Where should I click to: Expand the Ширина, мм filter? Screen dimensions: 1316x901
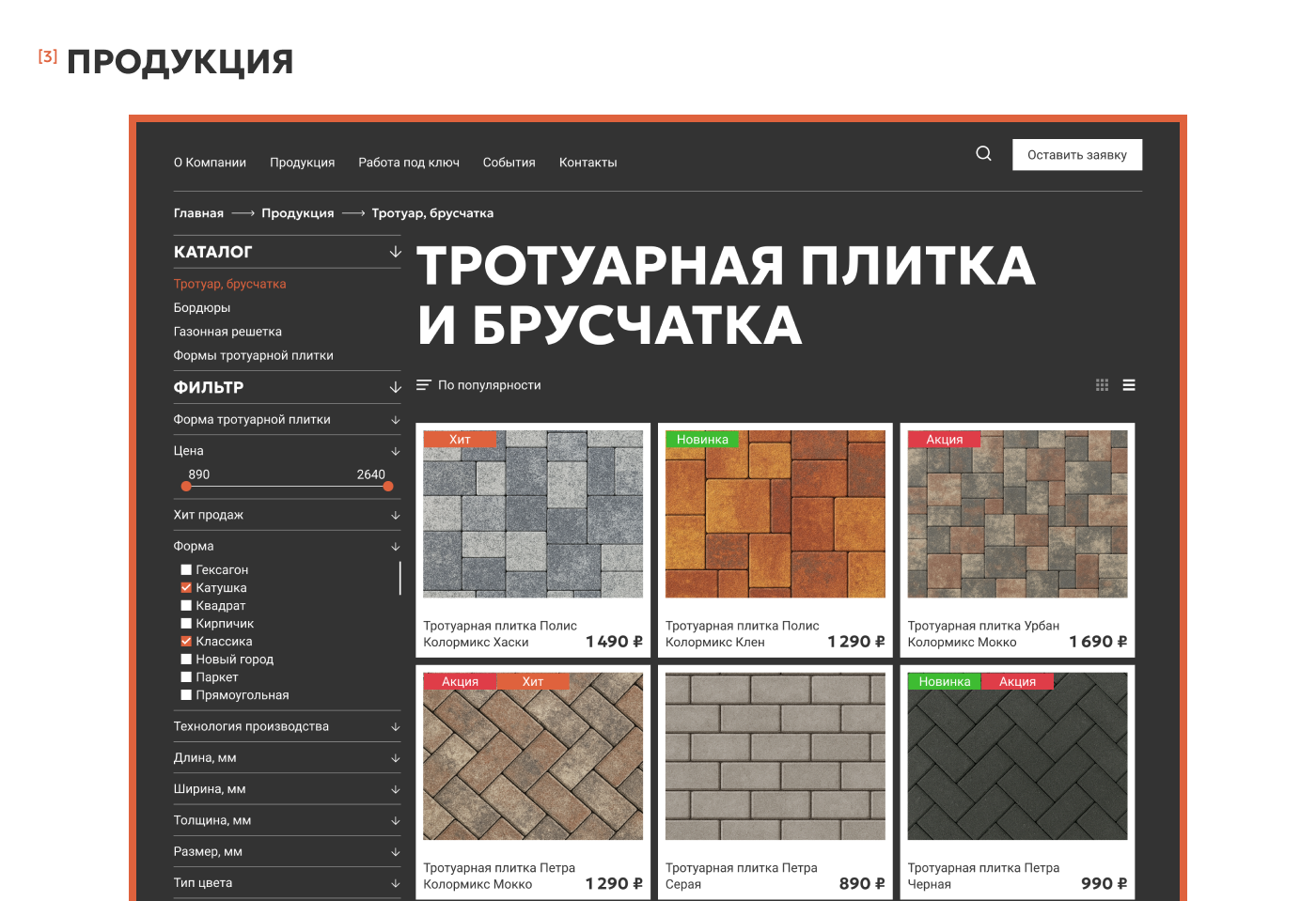point(395,789)
